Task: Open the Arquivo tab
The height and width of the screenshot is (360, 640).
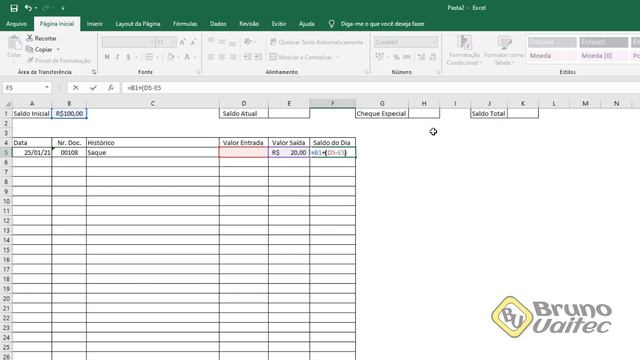Action: coord(16,24)
